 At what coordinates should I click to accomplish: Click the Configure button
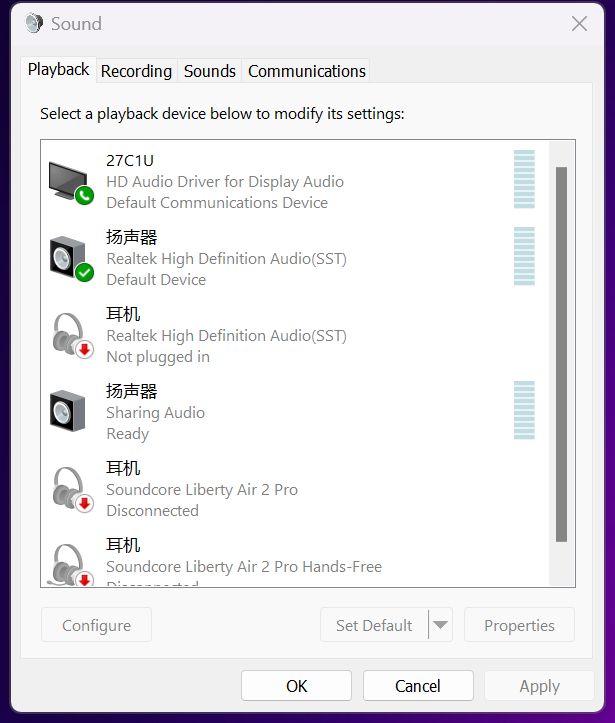click(96, 625)
